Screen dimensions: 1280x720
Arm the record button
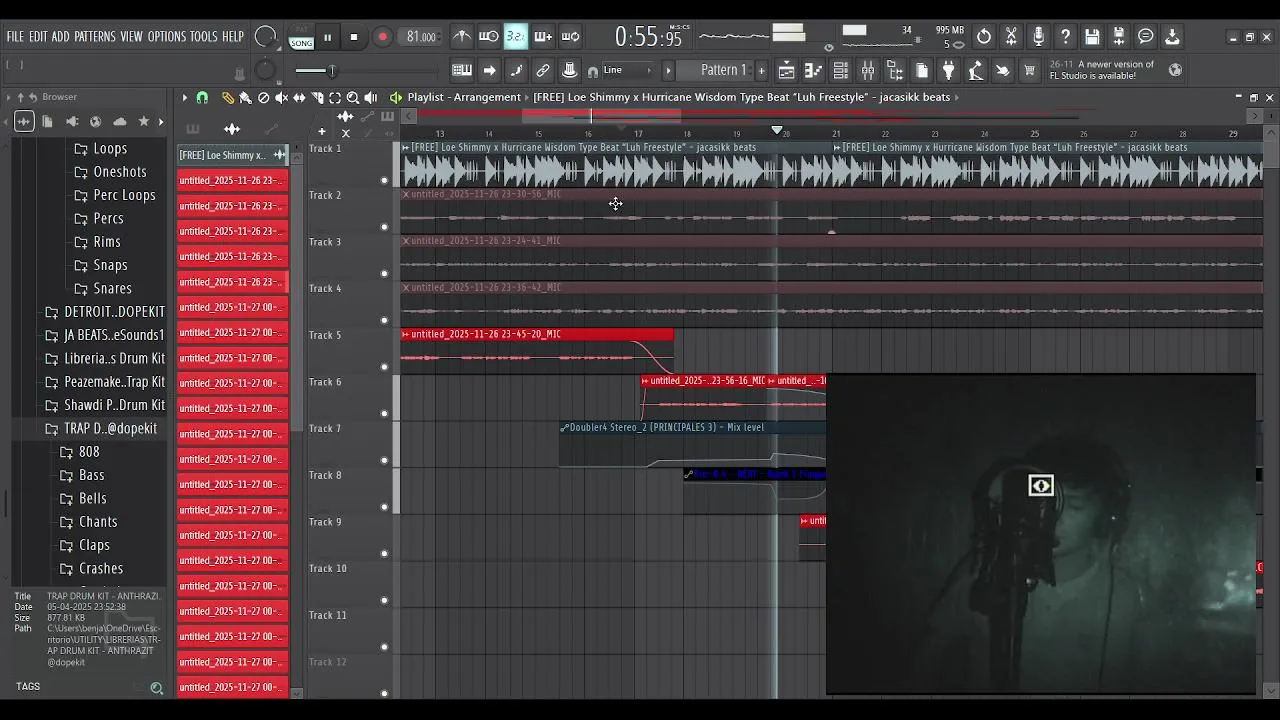(382, 38)
